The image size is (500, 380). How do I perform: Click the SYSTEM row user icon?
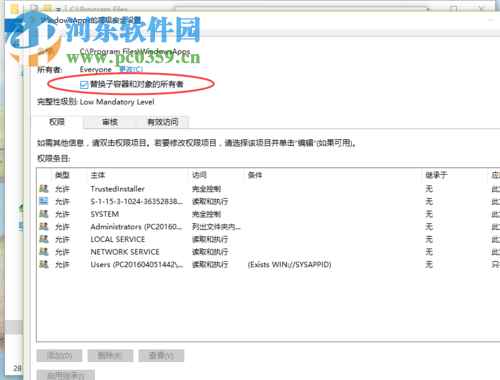coord(44,214)
